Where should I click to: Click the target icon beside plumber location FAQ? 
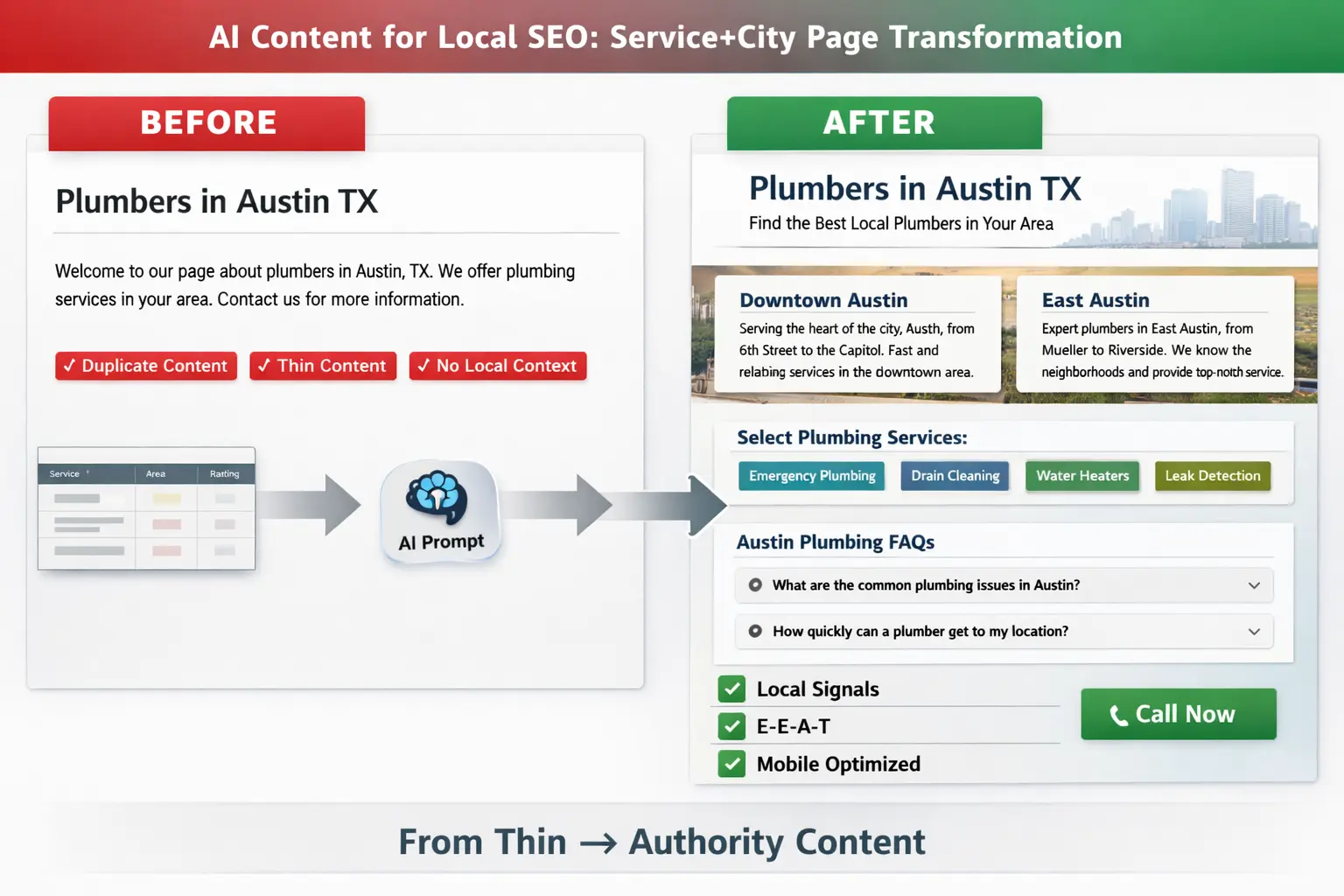pos(754,631)
